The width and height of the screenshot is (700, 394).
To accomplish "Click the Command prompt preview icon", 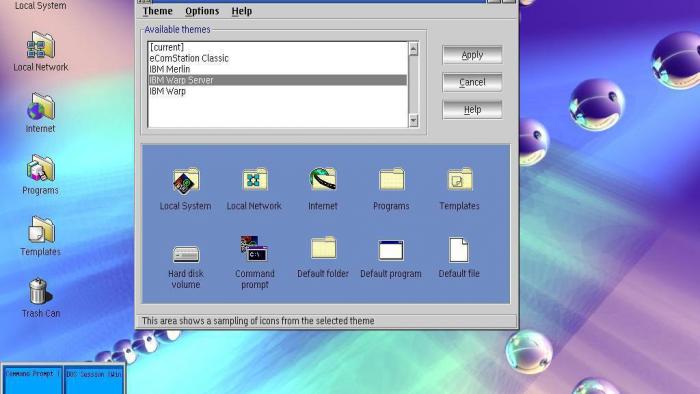I will coord(254,249).
